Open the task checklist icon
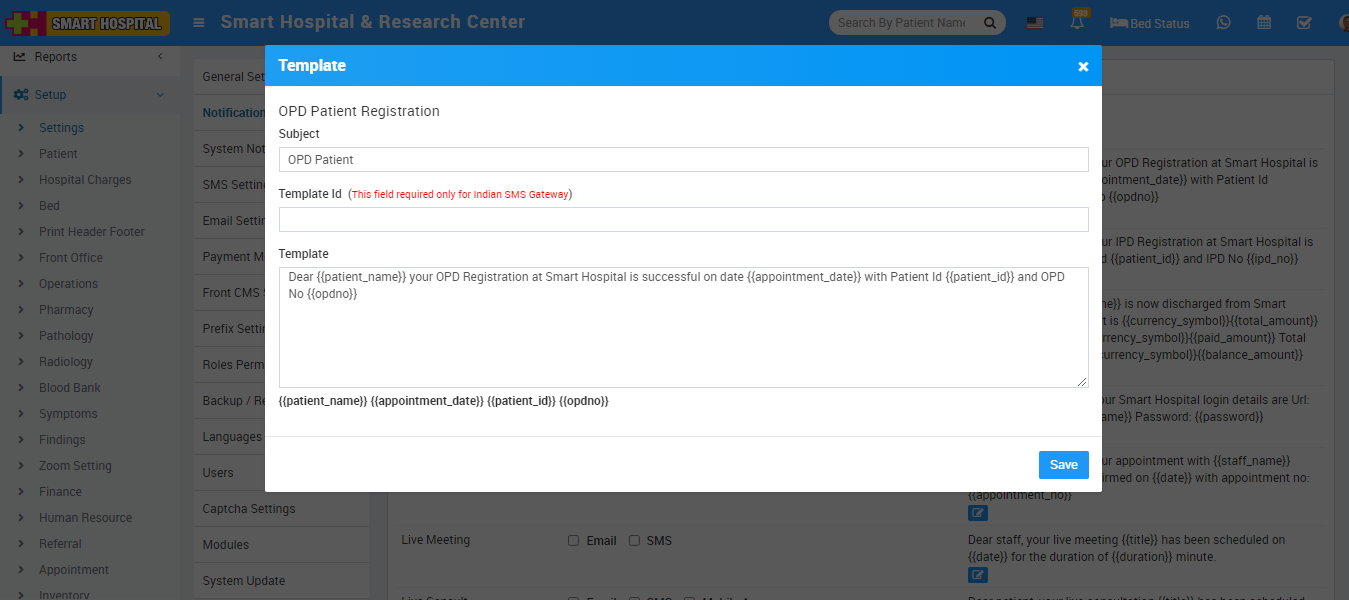Screen dimensions: 1349x600 (x=1304, y=22)
